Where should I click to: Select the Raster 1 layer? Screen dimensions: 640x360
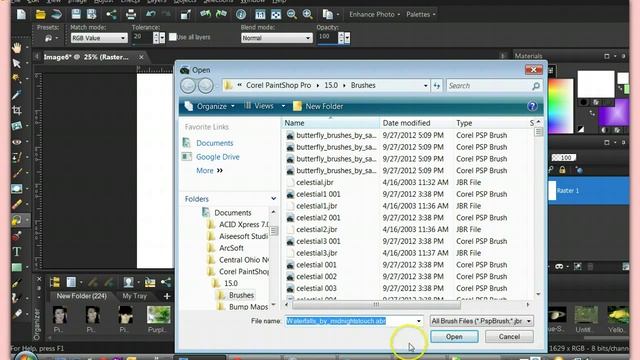[589, 191]
